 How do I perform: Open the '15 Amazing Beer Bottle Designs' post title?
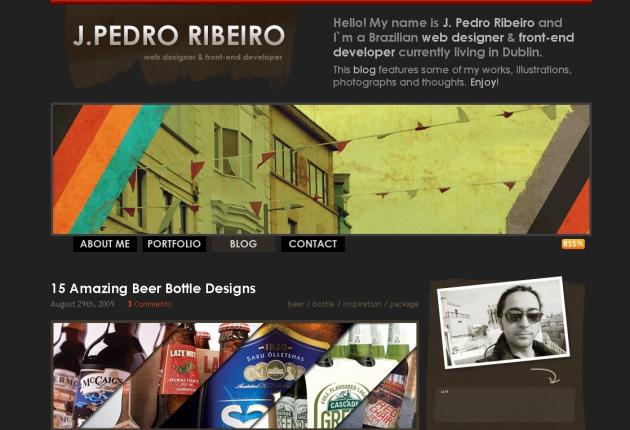pyautogui.click(x=153, y=288)
